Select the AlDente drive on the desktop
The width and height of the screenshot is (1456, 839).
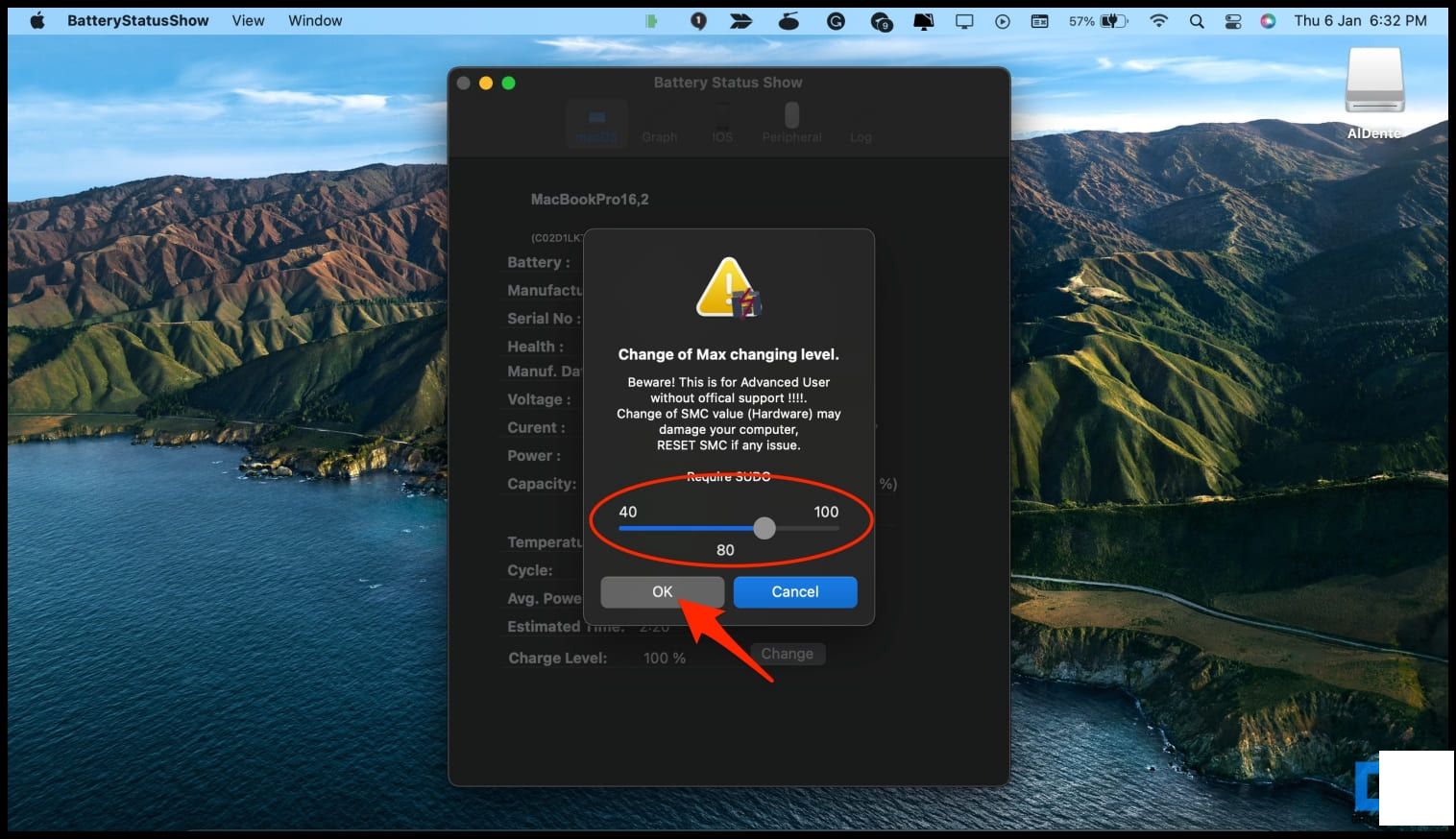1374,94
